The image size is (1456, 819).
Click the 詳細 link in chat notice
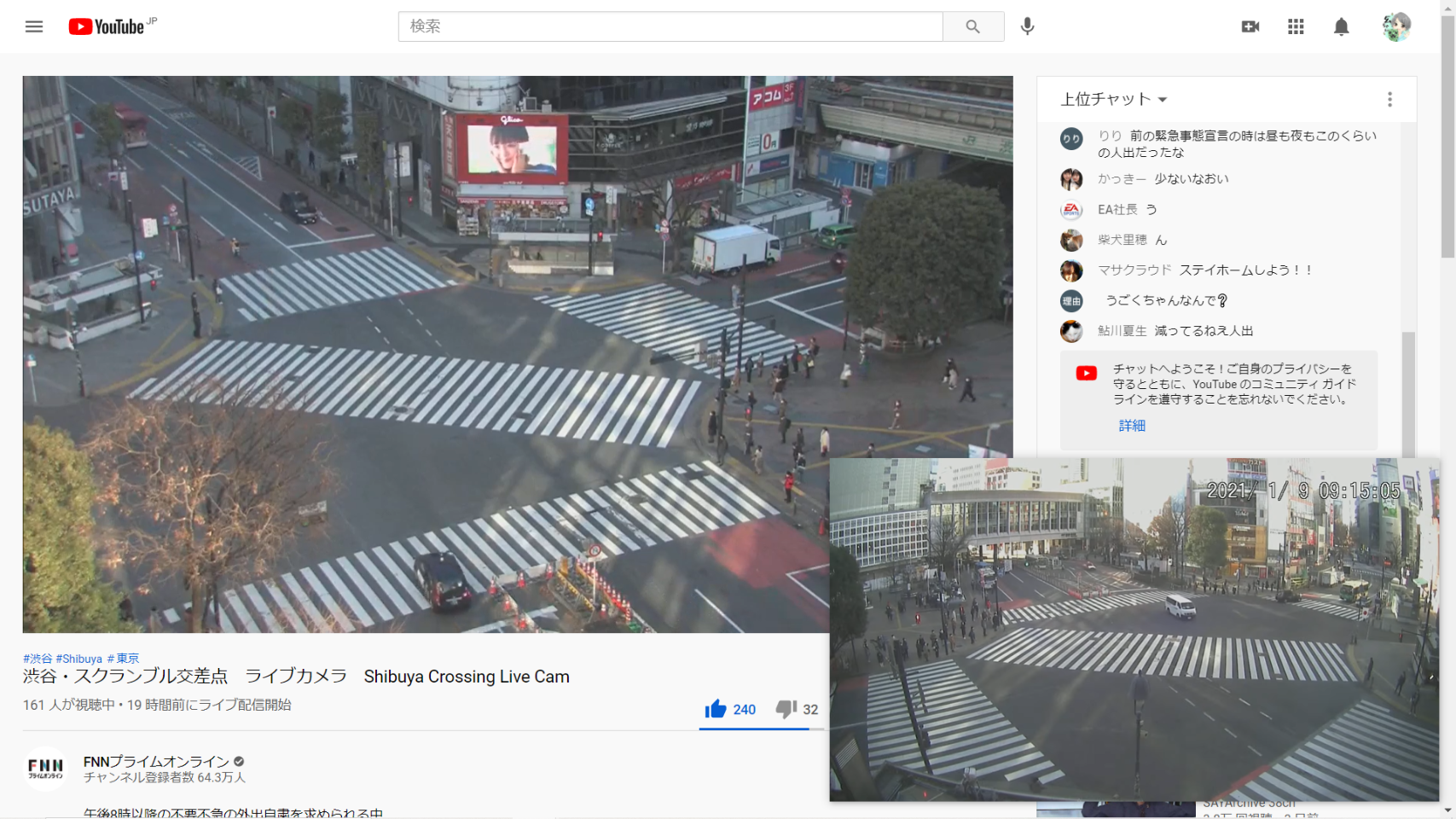pyautogui.click(x=1132, y=426)
